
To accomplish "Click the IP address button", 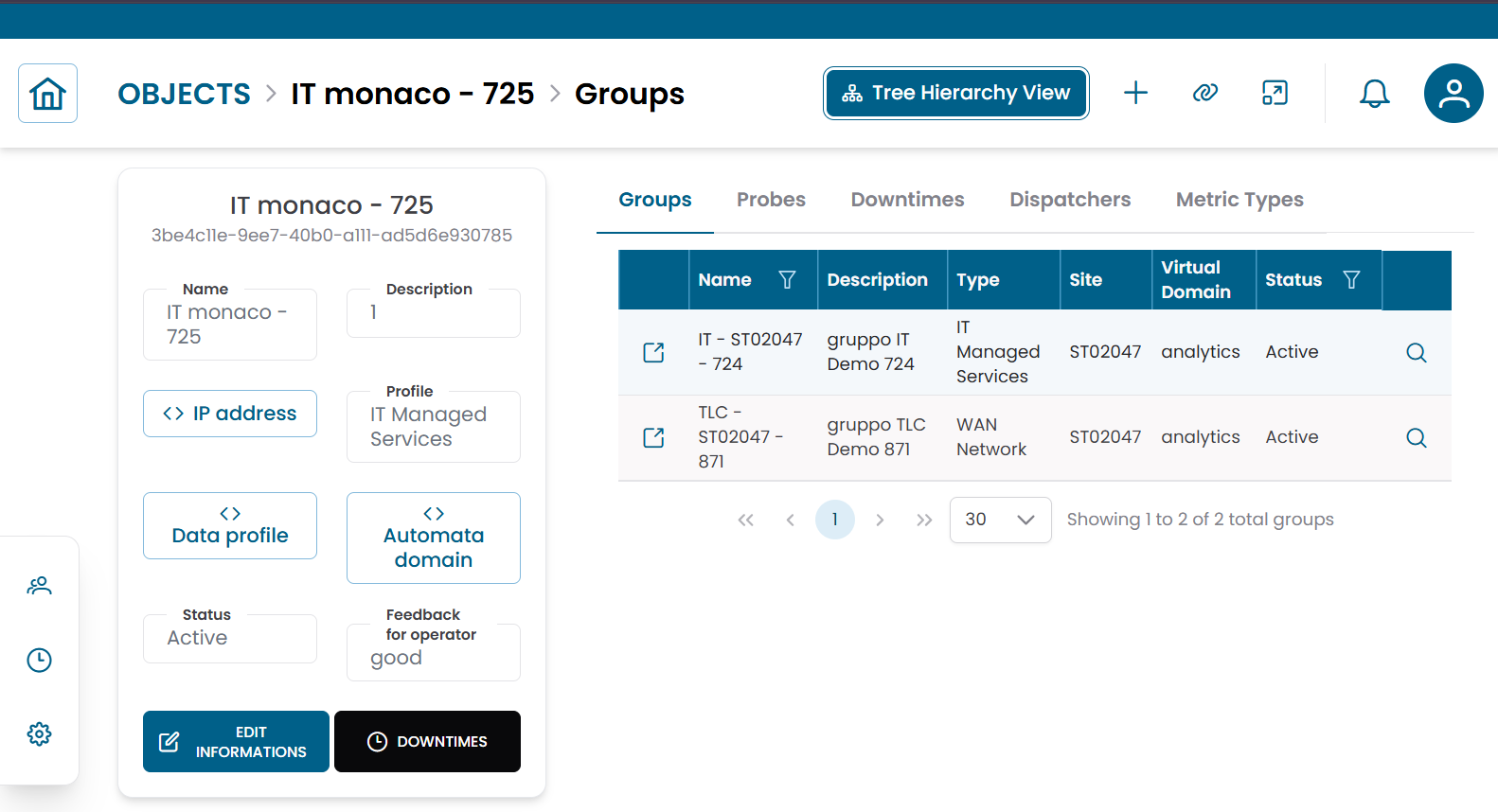I will (230, 414).
